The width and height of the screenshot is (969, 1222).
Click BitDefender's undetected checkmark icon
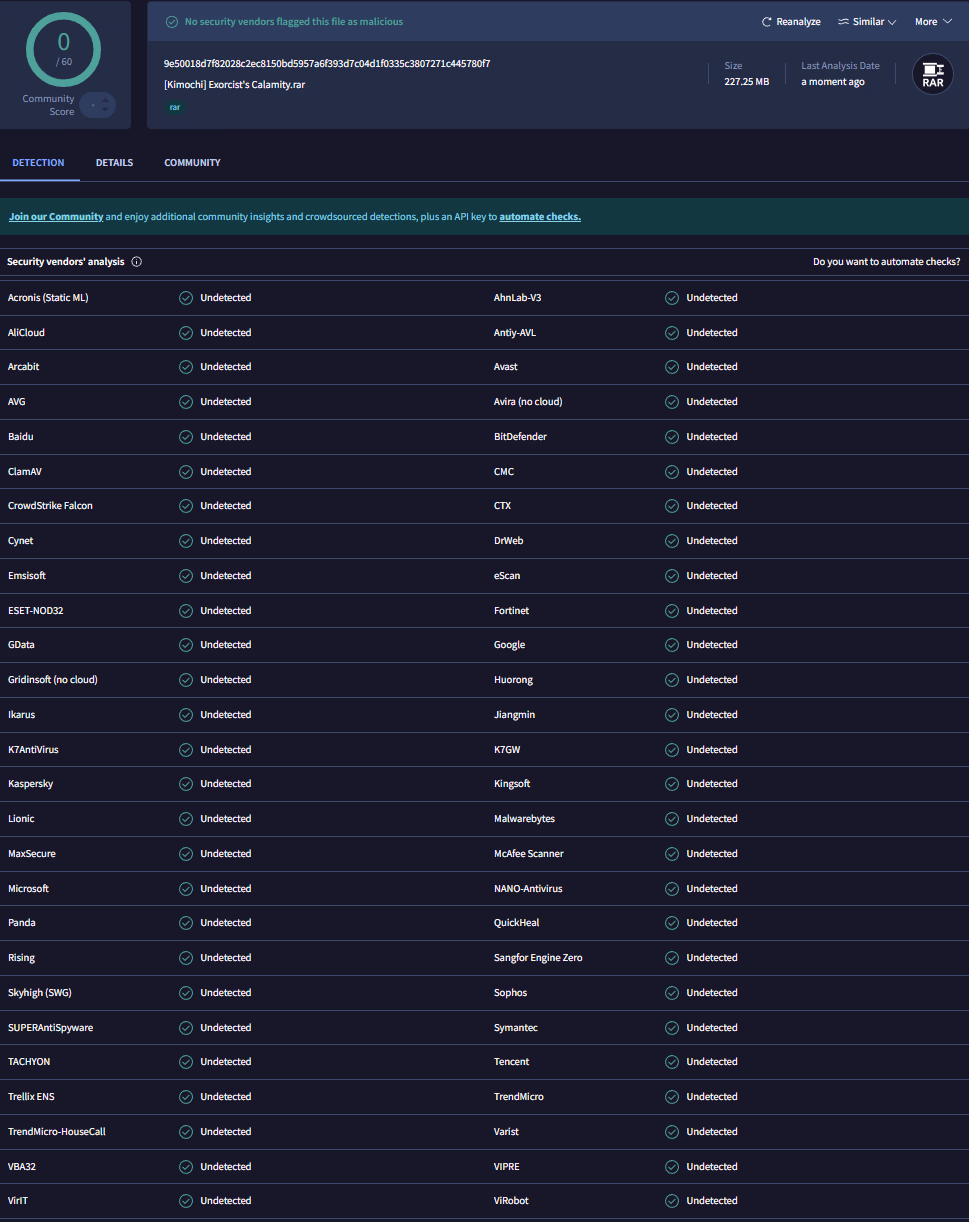pyautogui.click(x=672, y=437)
